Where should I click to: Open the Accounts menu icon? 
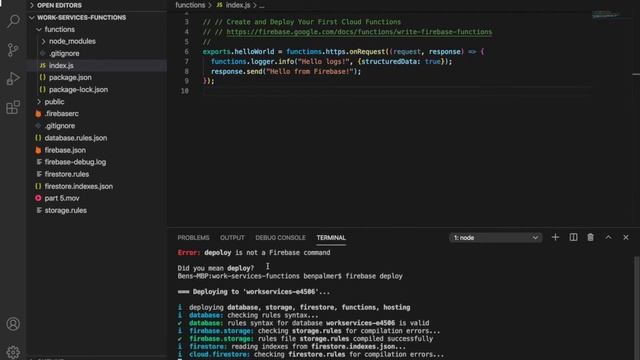pyautogui.click(x=13, y=324)
